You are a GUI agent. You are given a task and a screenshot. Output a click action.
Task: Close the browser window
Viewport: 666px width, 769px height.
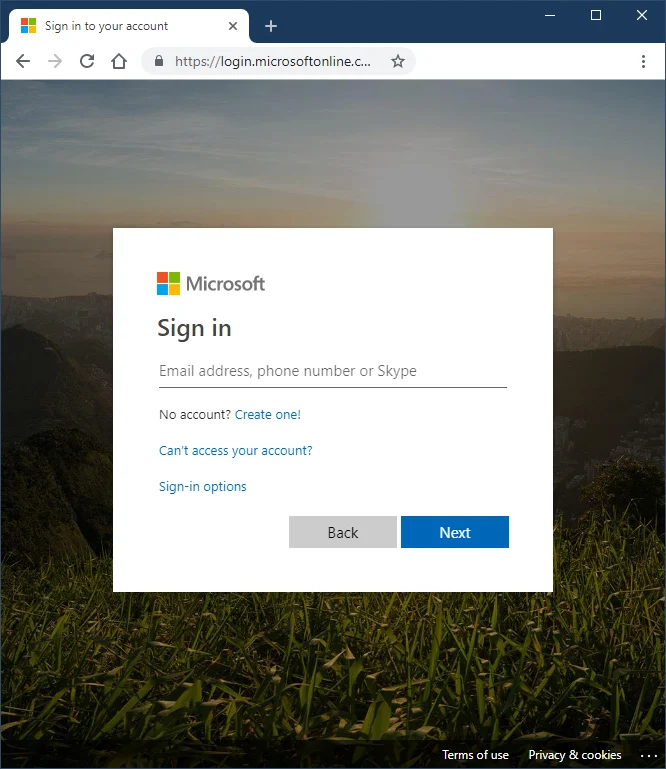pyautogui.click(x=641, y=16)
